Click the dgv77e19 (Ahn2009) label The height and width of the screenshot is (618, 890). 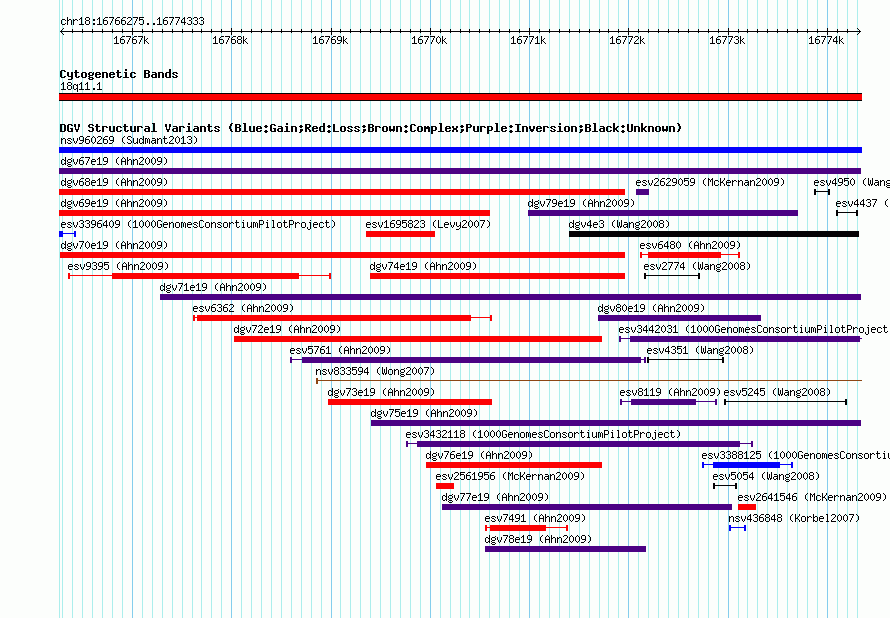[x=496, y=497]
